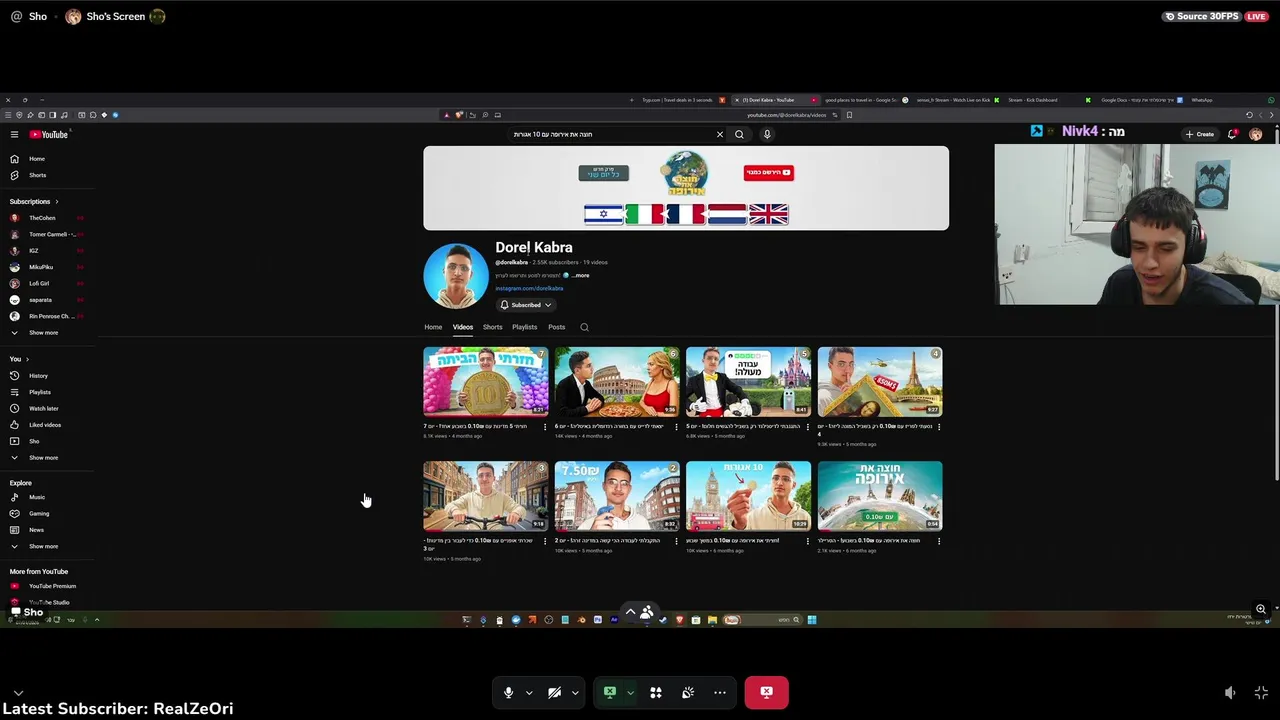
Task: Open Discord activities icon
Action: click(656, 692)
